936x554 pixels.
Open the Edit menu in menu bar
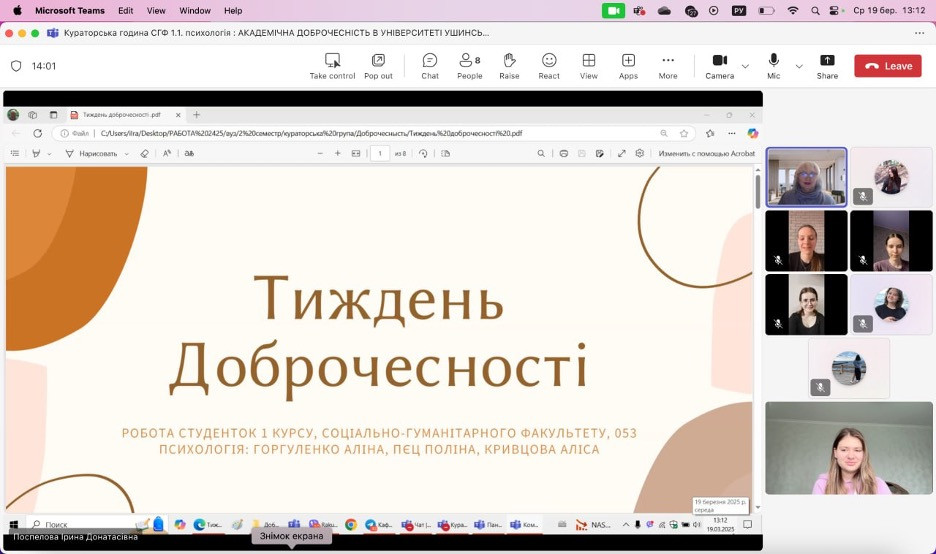tap(125, 11)
